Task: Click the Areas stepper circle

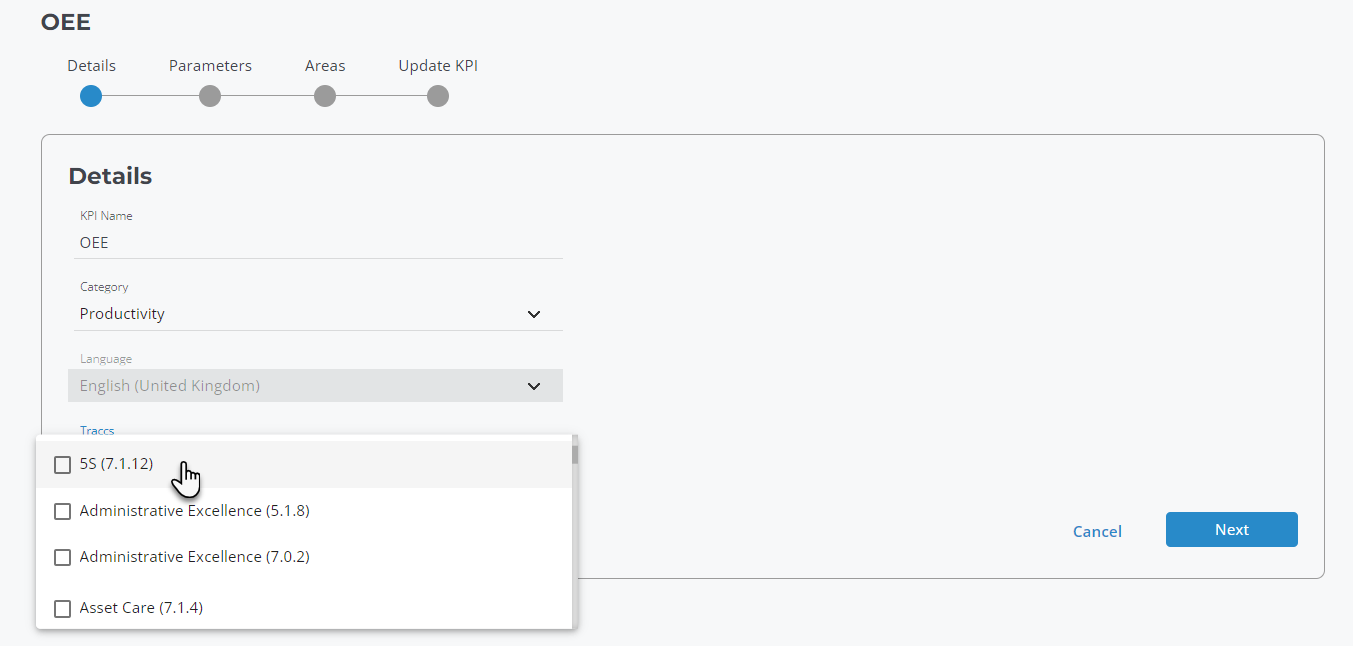Action: click(x=324, y=96)
